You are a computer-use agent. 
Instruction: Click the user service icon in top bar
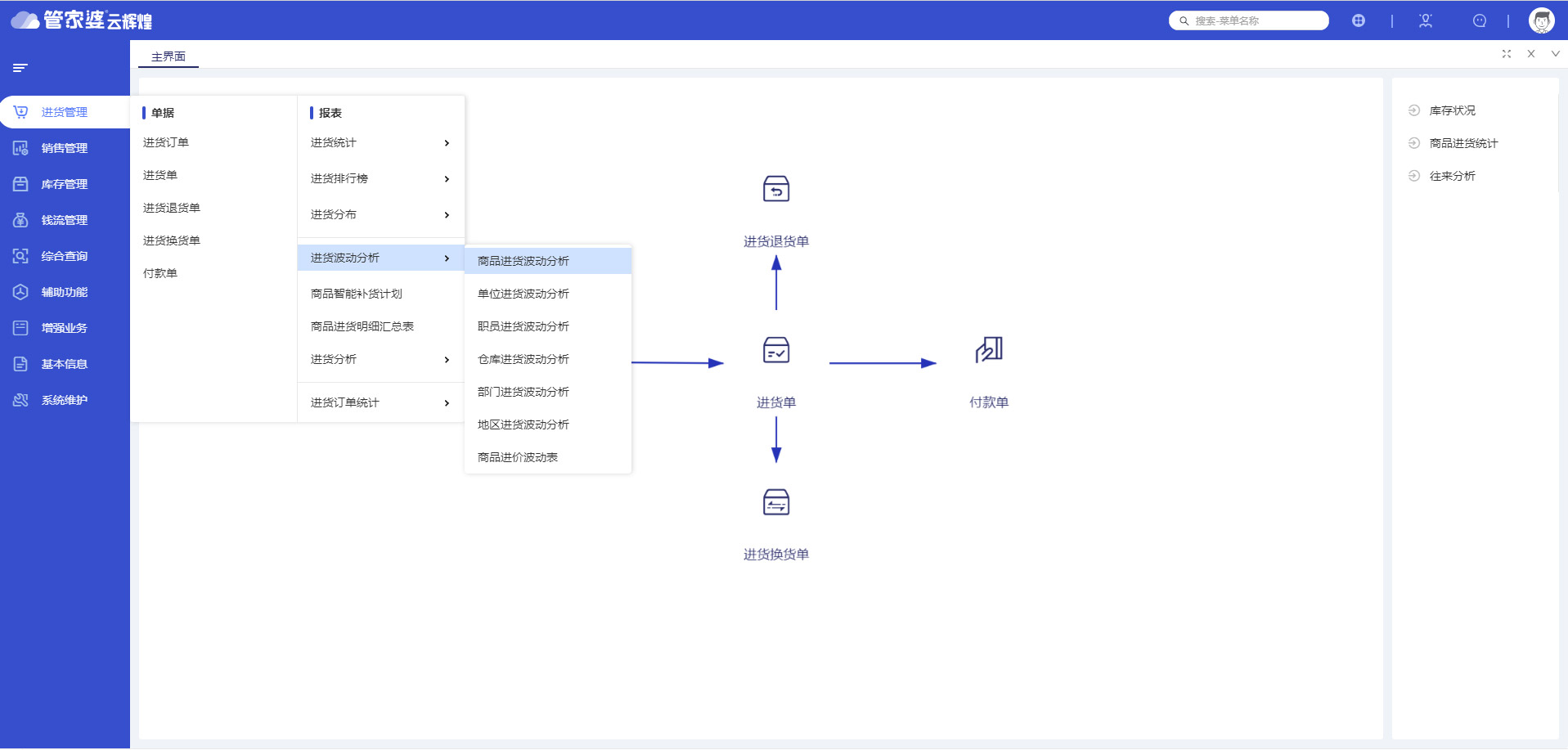tap(1426, 20)
